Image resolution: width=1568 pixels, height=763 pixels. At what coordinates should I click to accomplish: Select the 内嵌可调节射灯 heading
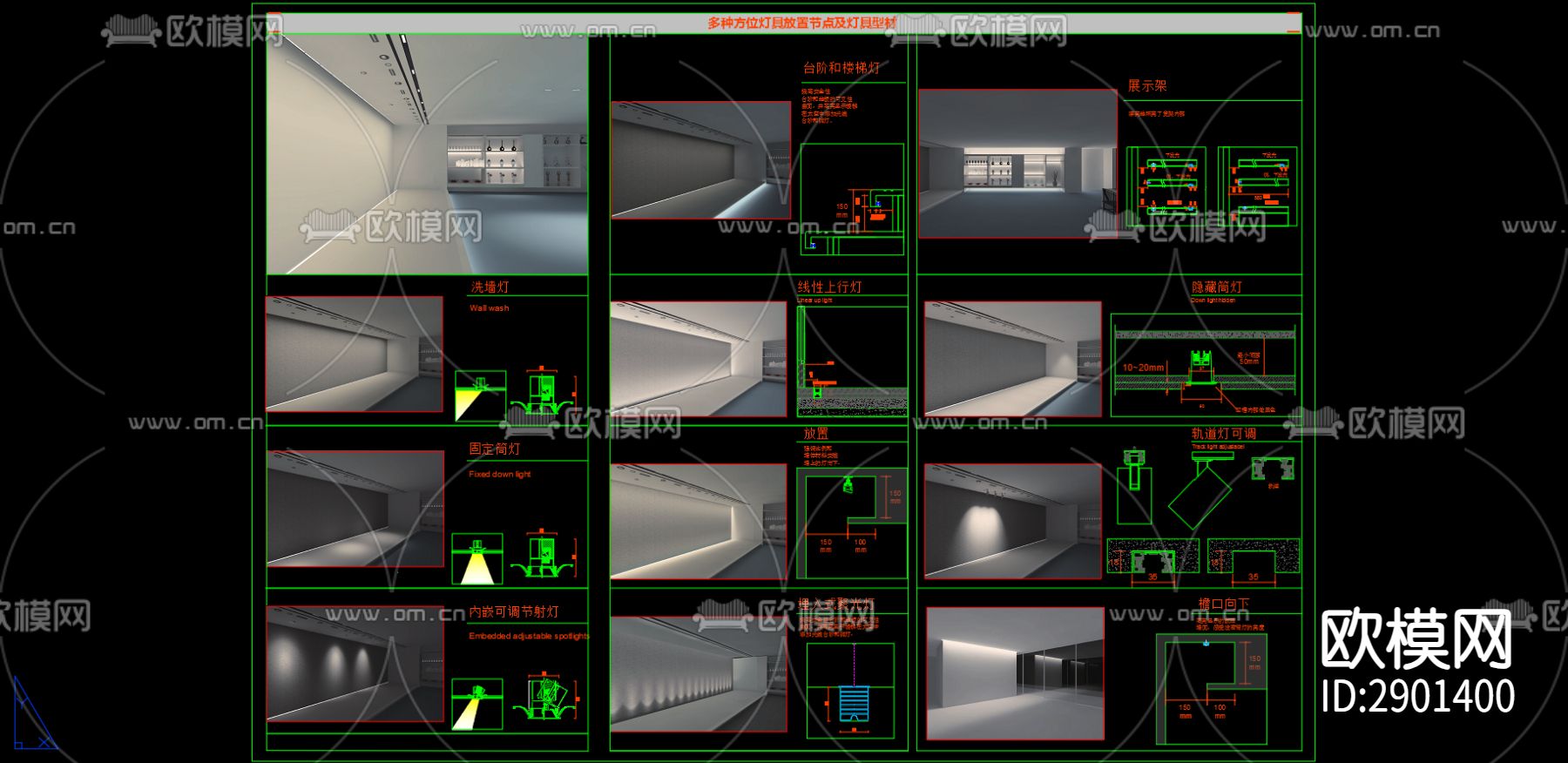point(514,612)
